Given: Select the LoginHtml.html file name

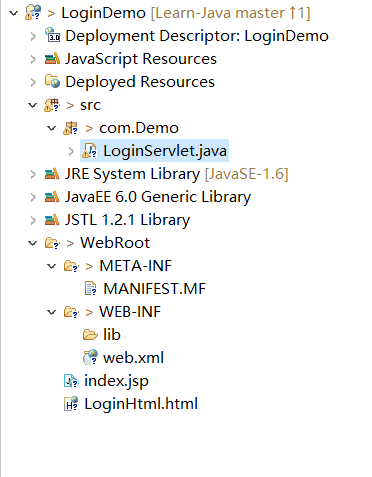Looking at the screenshot, I should 141,404.
